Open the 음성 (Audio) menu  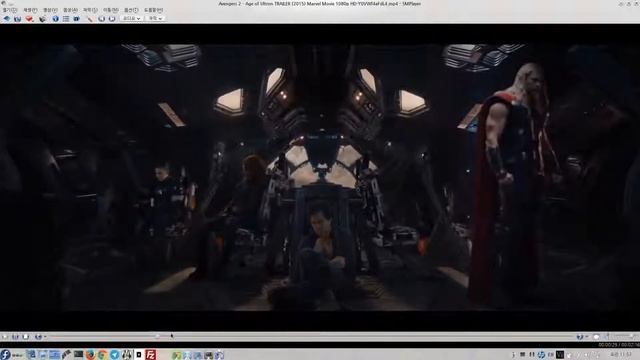(x=70, y=10)
